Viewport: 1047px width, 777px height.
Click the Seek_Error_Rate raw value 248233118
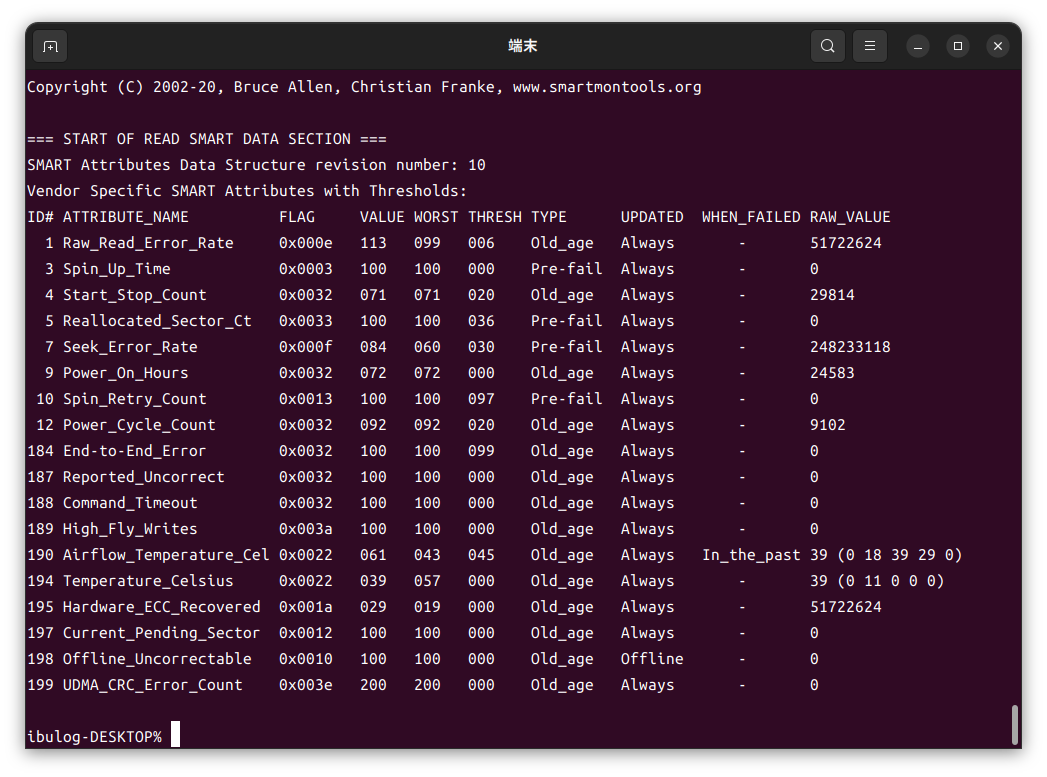[849, 347]
